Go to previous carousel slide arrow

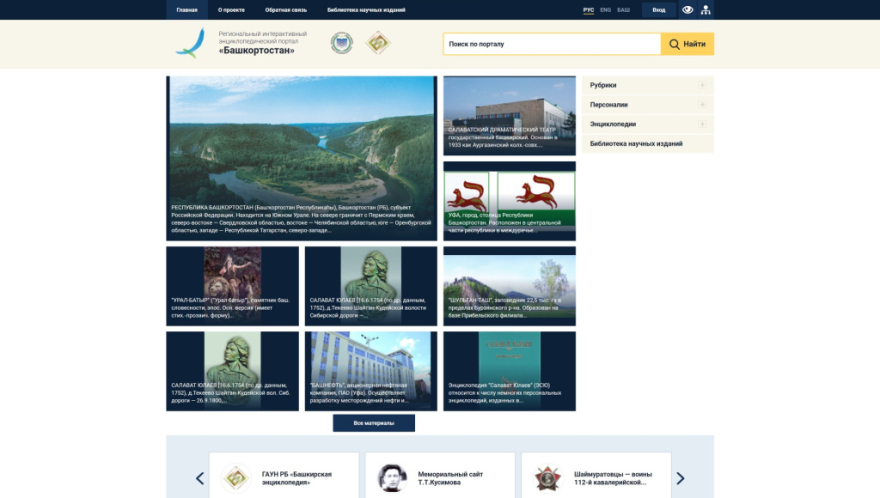[x=200, y=478]
